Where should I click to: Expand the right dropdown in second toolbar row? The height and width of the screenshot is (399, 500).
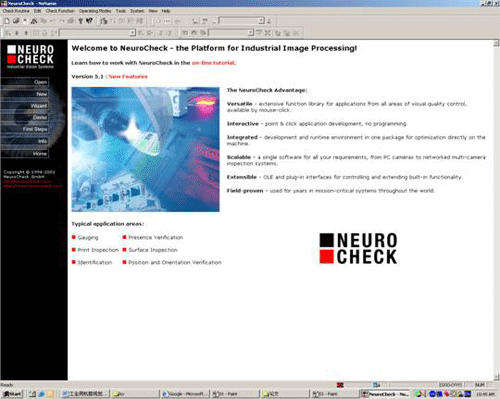click(x=251, y=33)
